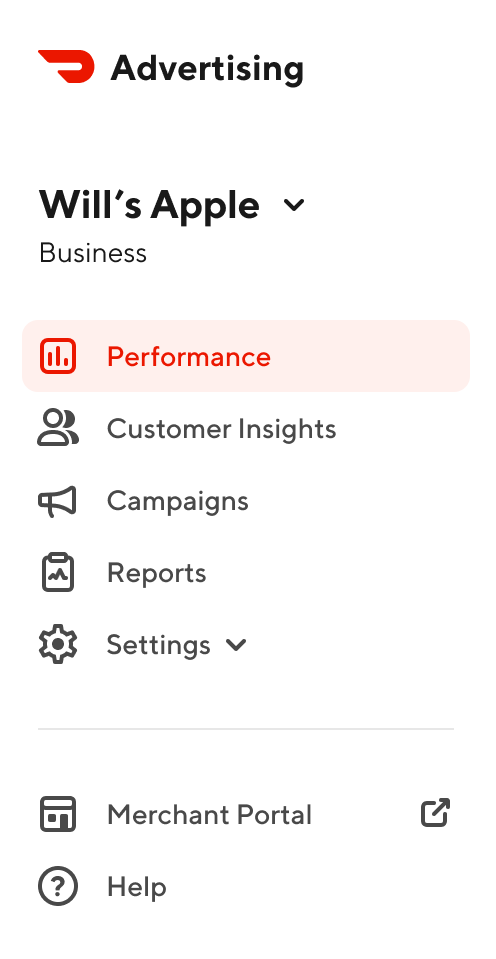Open the Reports text label
The image size is (496, 959).
tap(157, 573)
